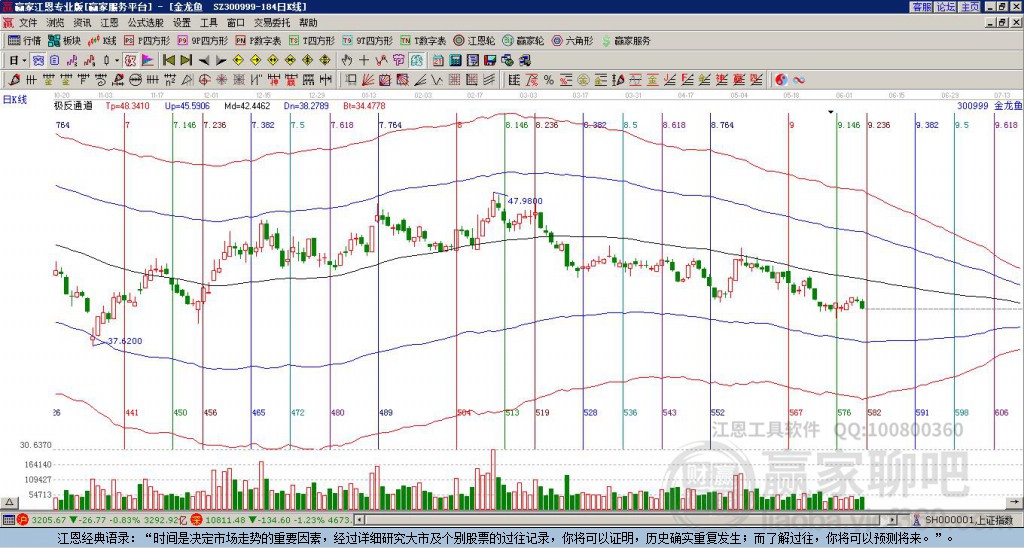Click the red floppy save icon

pos(490,61)
